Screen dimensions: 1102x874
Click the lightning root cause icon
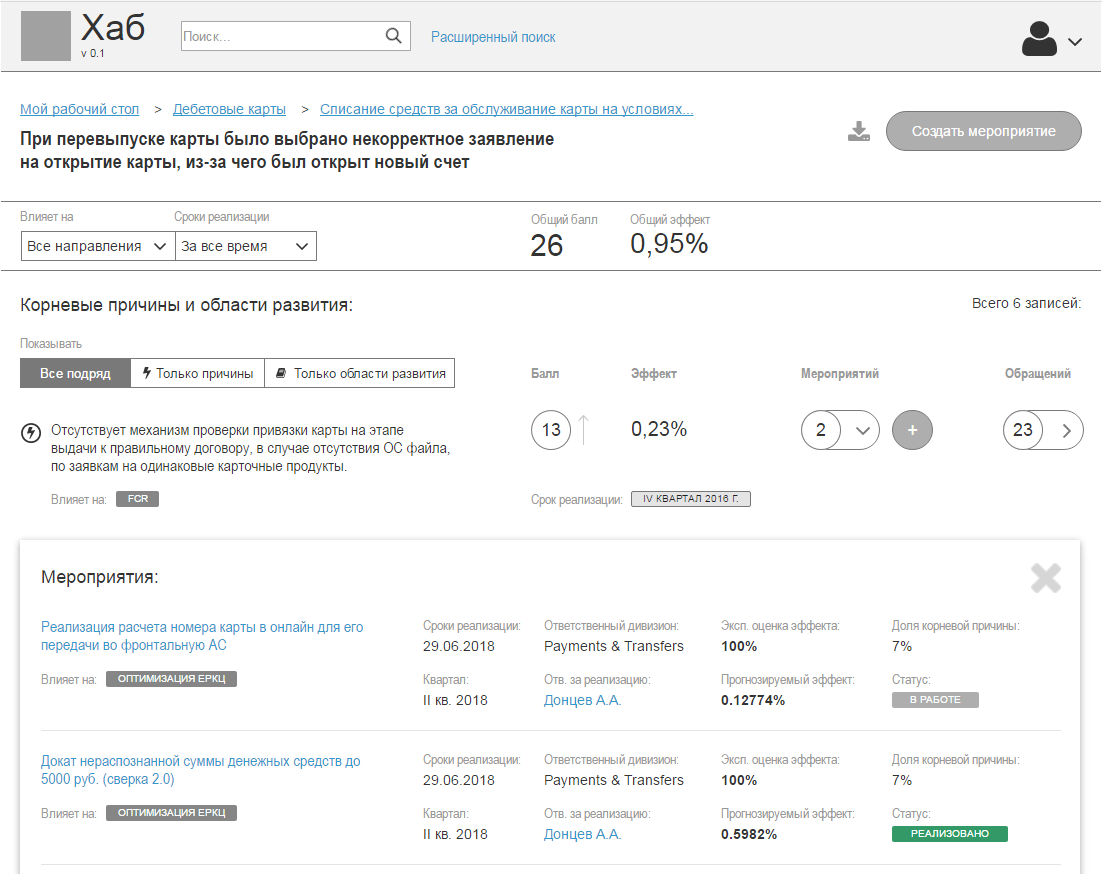28,432
